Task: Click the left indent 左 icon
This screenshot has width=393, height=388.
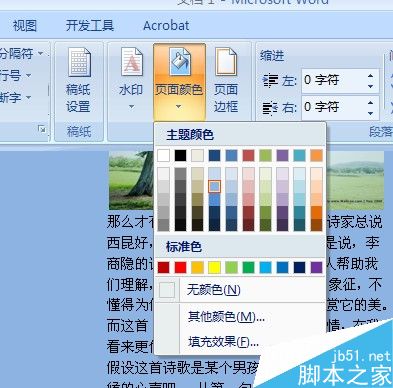Action: [270, 81]
